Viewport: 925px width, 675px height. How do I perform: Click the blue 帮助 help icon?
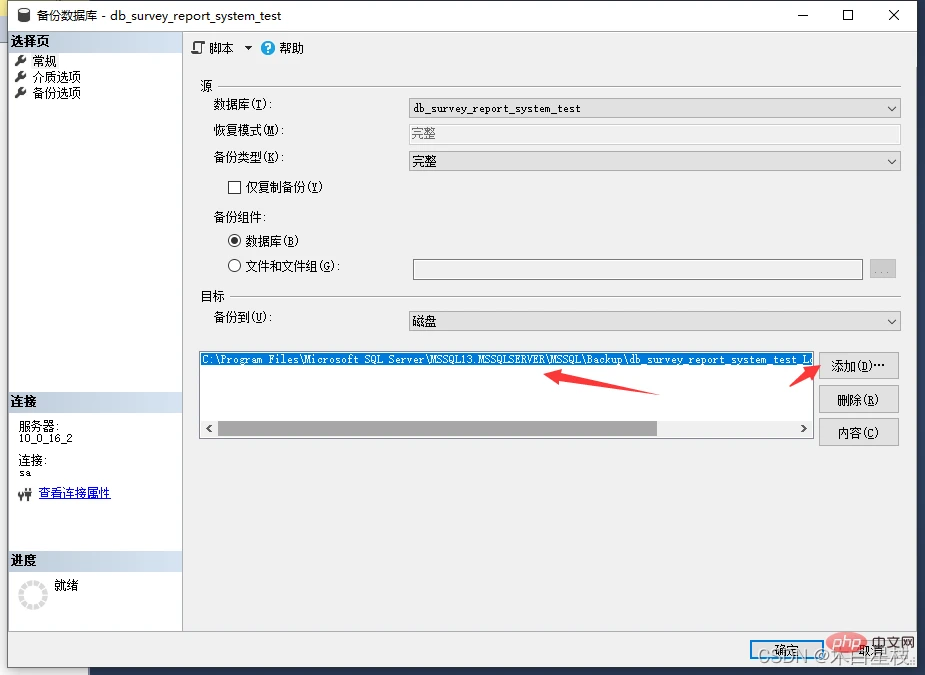tap(268, 48)
